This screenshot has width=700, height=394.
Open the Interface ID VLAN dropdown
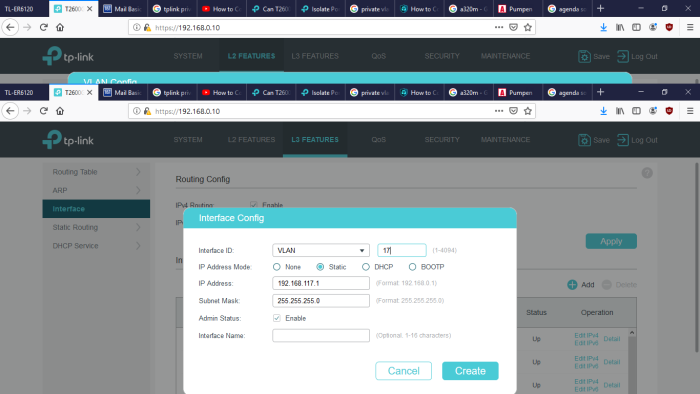tap(321, 250)
